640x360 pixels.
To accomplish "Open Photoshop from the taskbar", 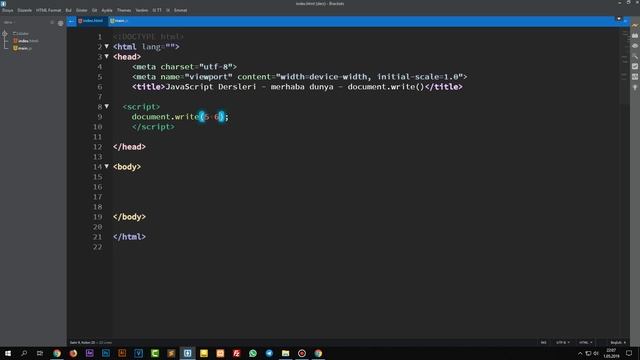I will (x=106, y=353).
